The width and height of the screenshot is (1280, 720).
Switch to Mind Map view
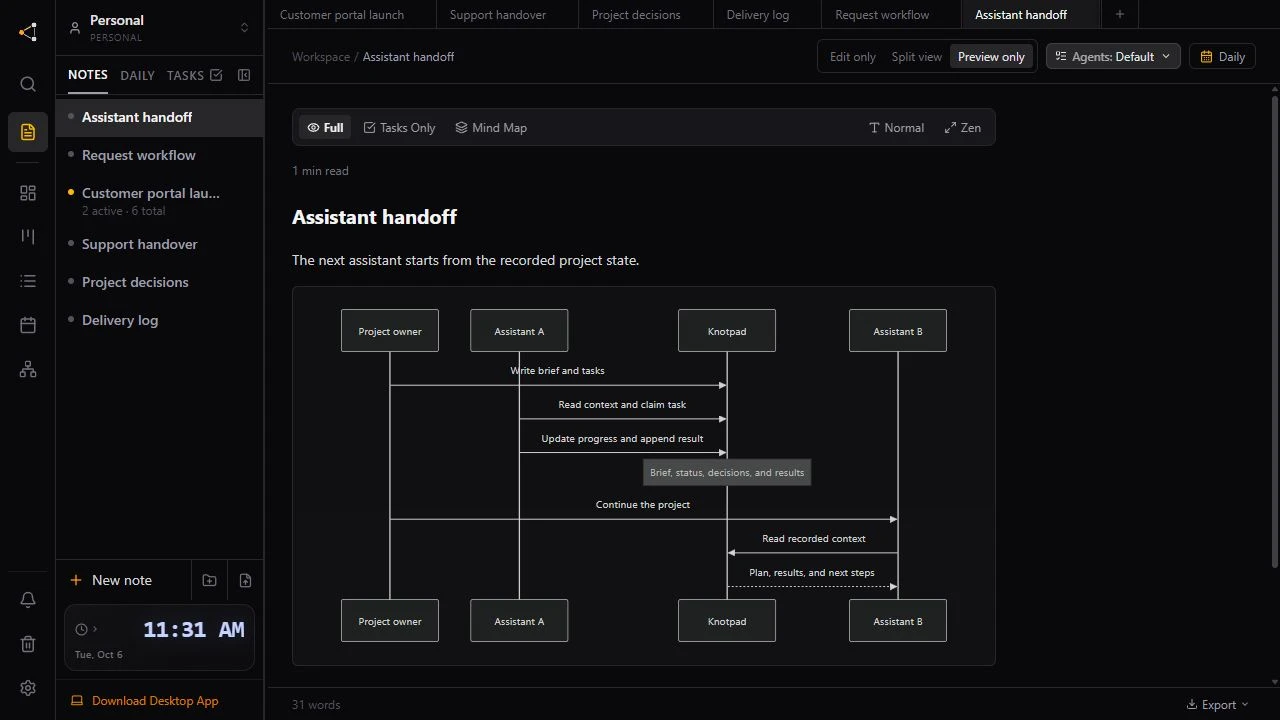click(491, 128)
